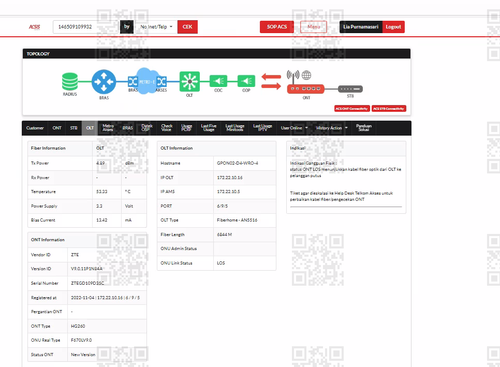The height and width of the screenshot is (367, 500).
Task: Open the Panduan Solusi tab
Action: point(364,128)
